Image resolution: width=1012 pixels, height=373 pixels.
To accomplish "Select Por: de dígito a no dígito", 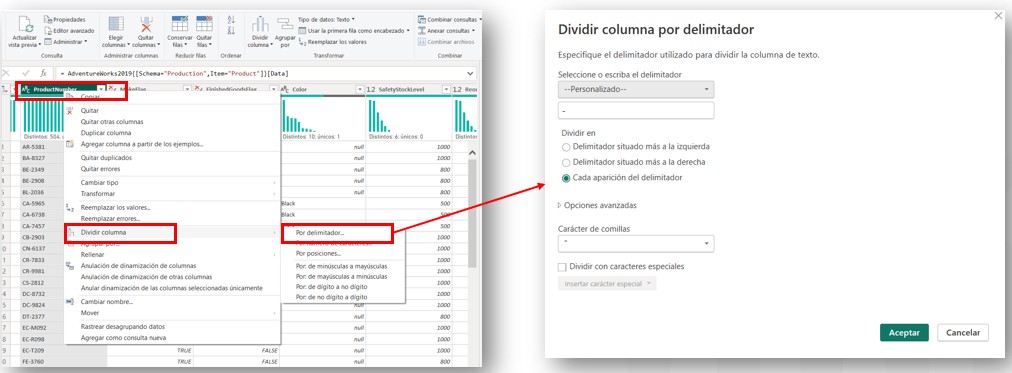I will (331, 286).
